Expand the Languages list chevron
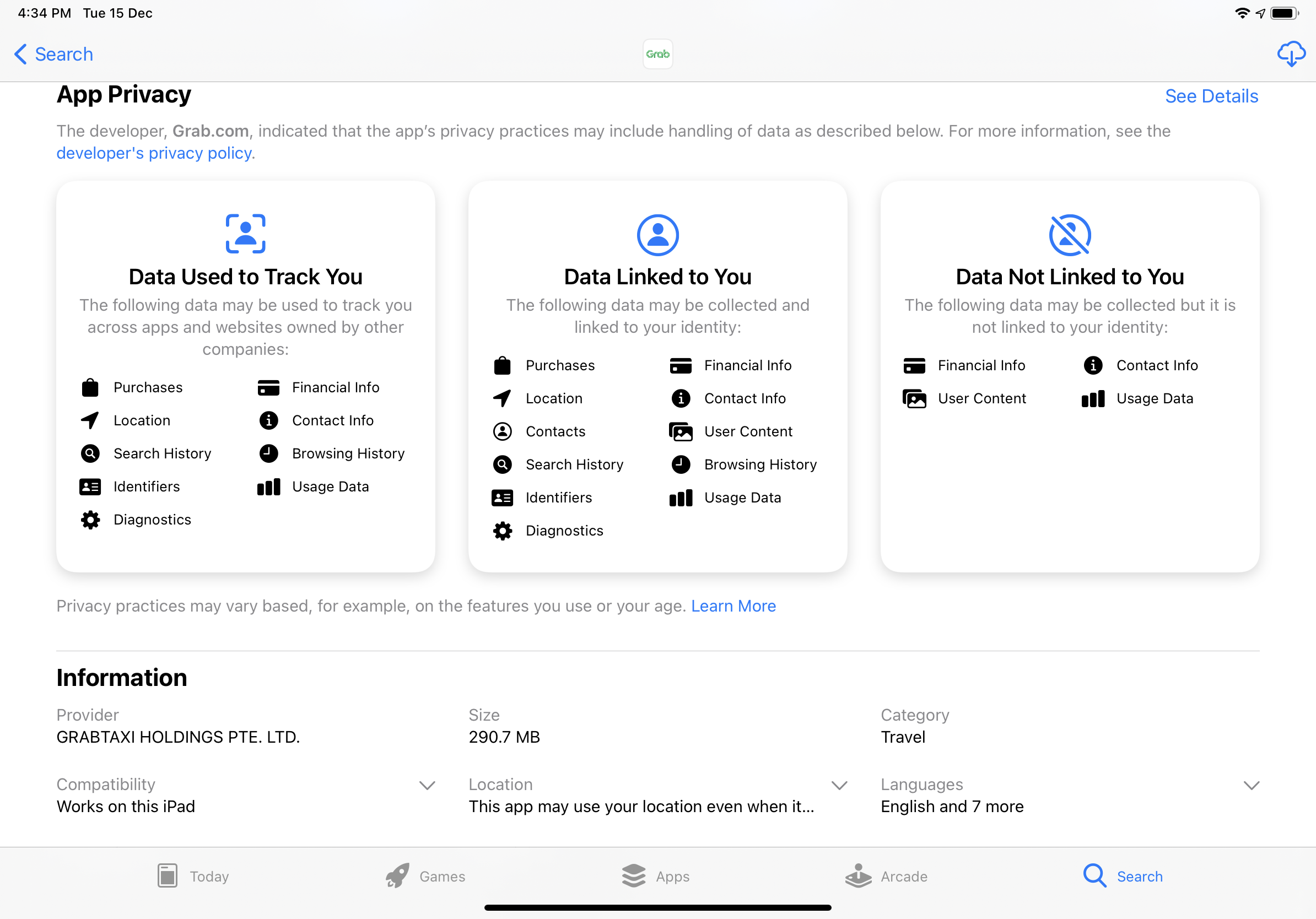Screen dimensions: 1316x919 [1251, 785]
